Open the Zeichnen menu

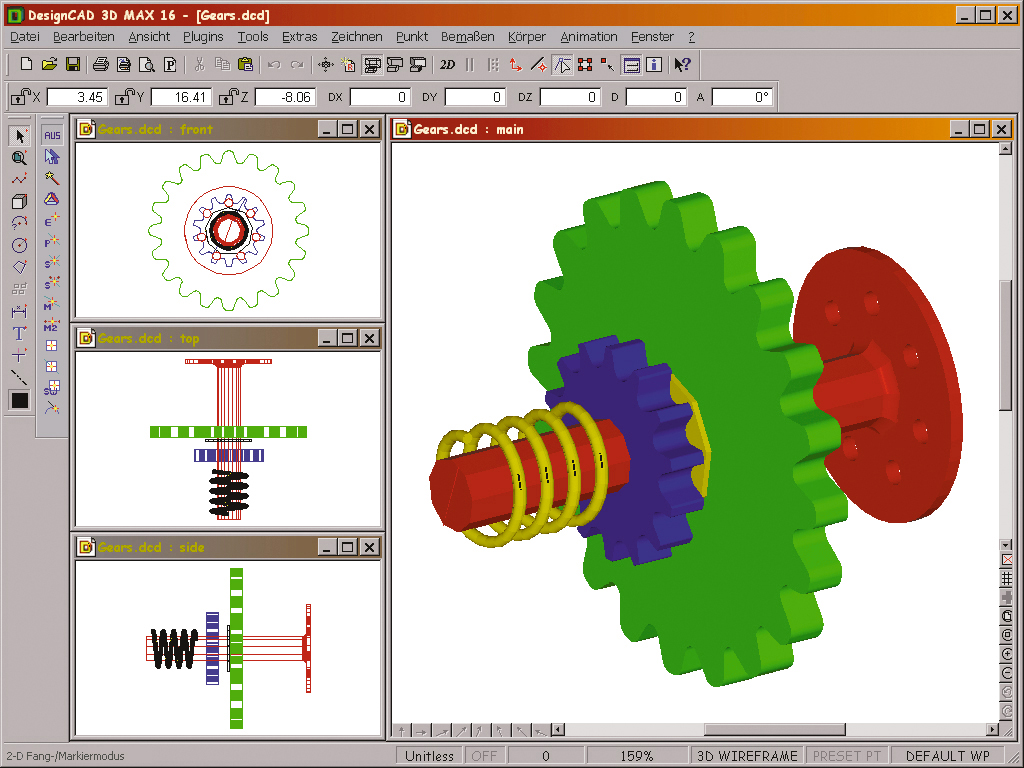(x=357, y=36)
